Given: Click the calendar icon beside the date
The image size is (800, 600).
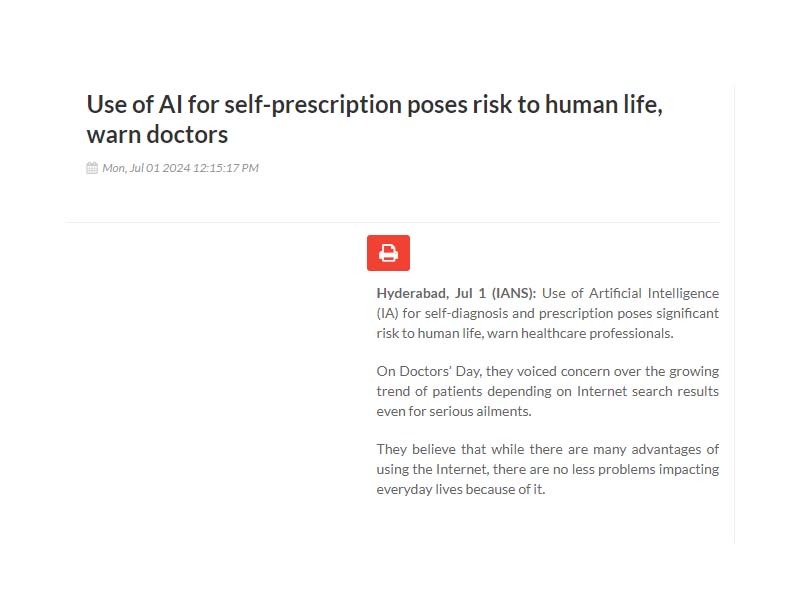Looking at the screenshot, I should point(92,168).
